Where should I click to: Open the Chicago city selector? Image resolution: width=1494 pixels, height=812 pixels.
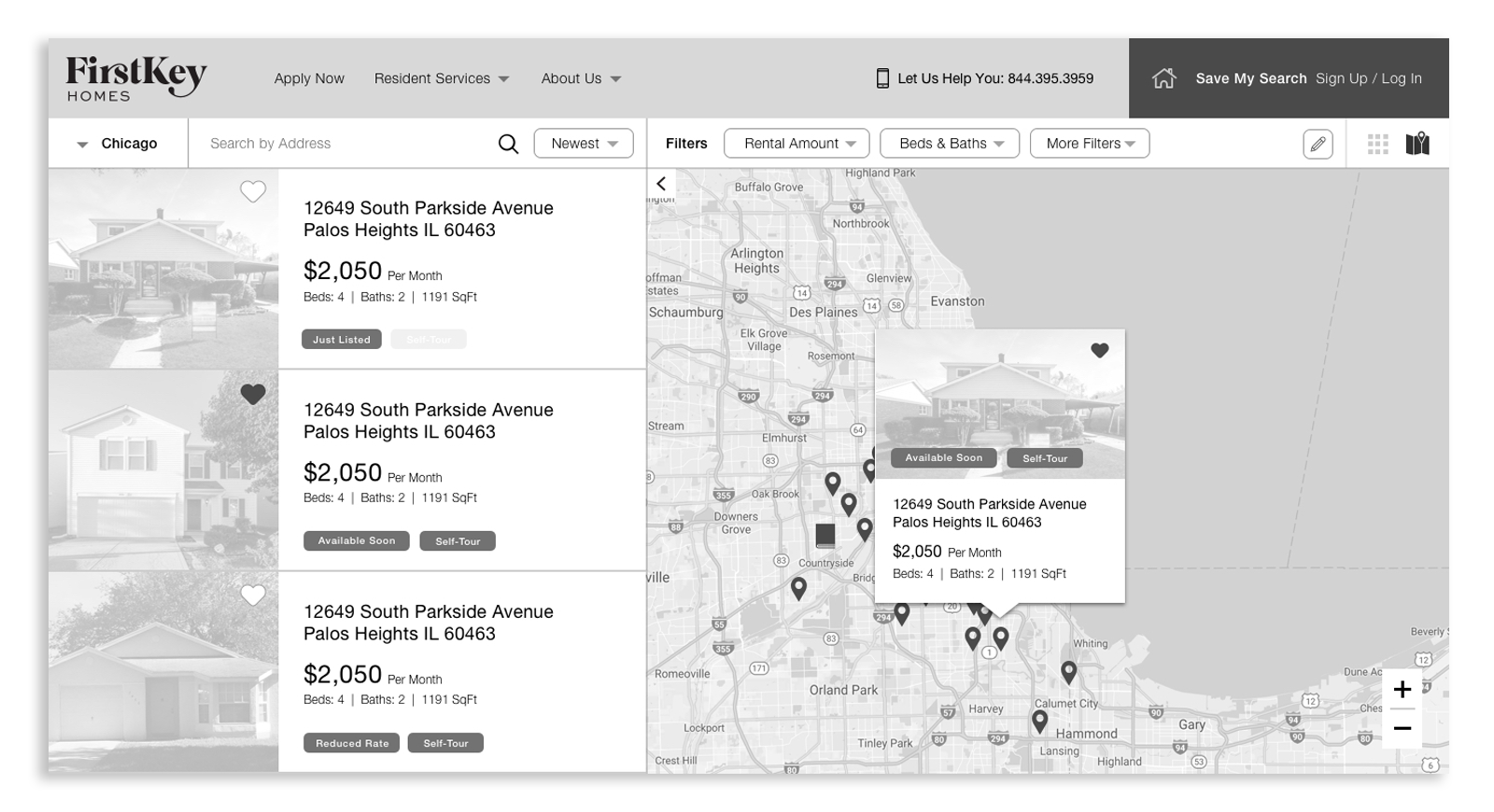pyautogui.click(x=118, y=144)
